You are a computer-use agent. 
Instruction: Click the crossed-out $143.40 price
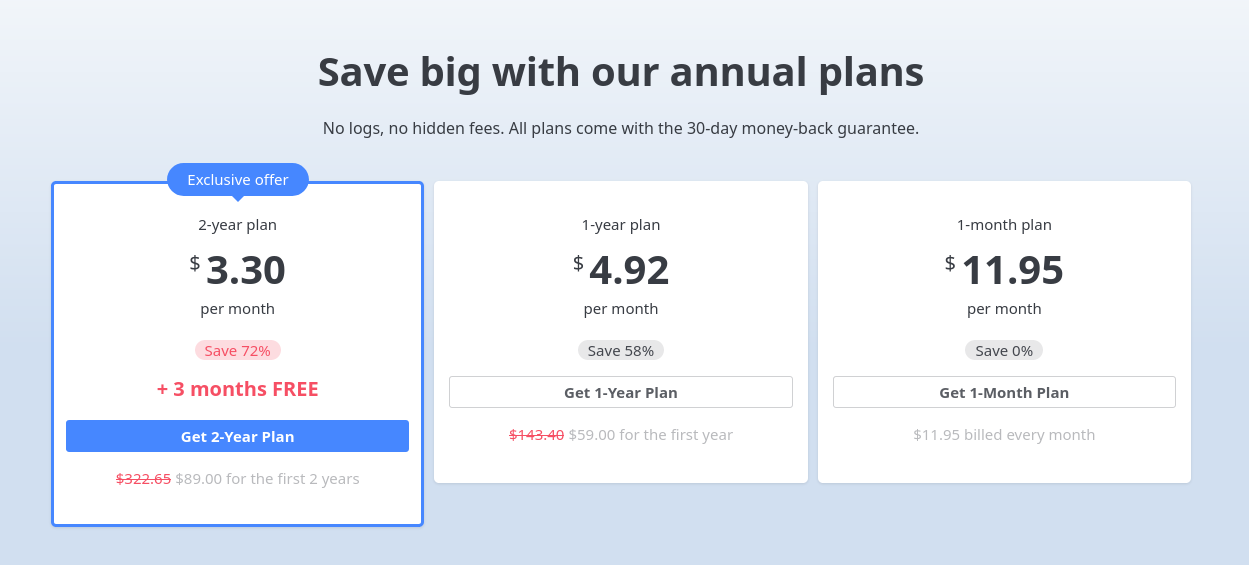pyautogui.click(x=536, y=435)
